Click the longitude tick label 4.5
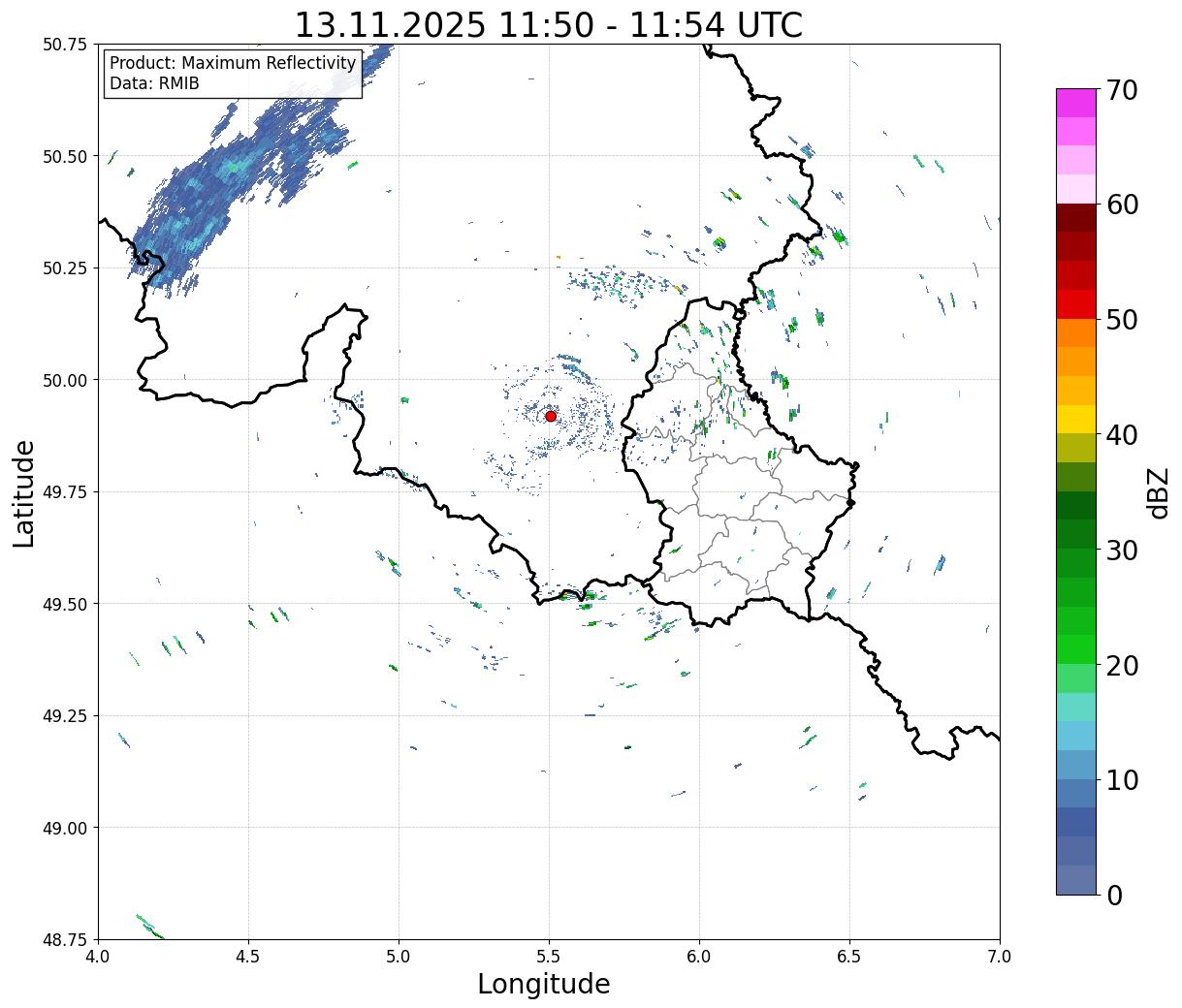This screenshot has height=1008, width=1182. coord(248,957)
